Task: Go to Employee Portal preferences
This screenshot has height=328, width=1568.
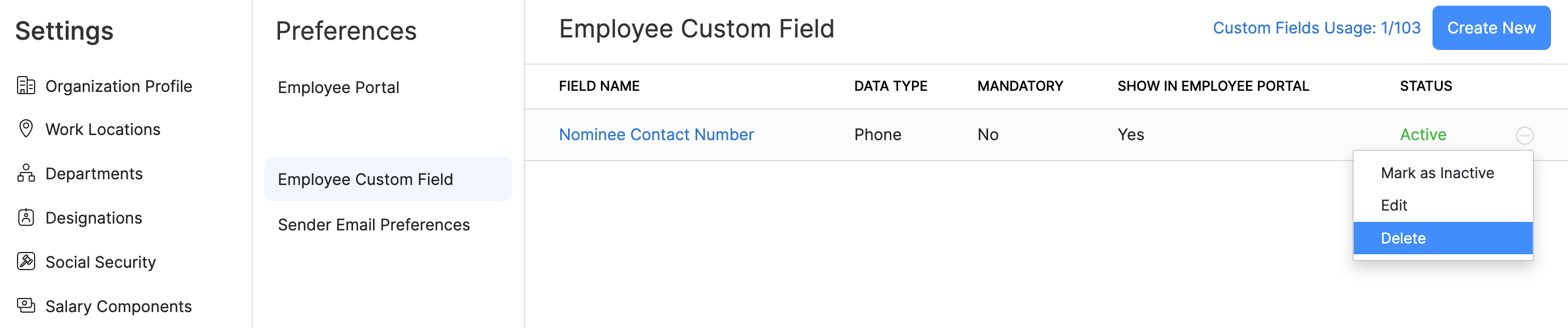Action: click(338, 88)
